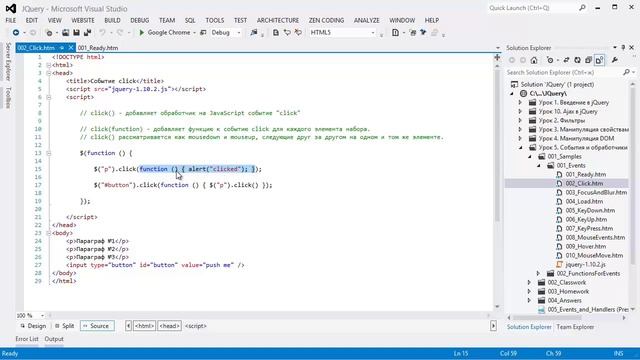The height and width of the screenshot is (360, 640).
Task: Collapse the script block on line 6
Action: (49, 97)
